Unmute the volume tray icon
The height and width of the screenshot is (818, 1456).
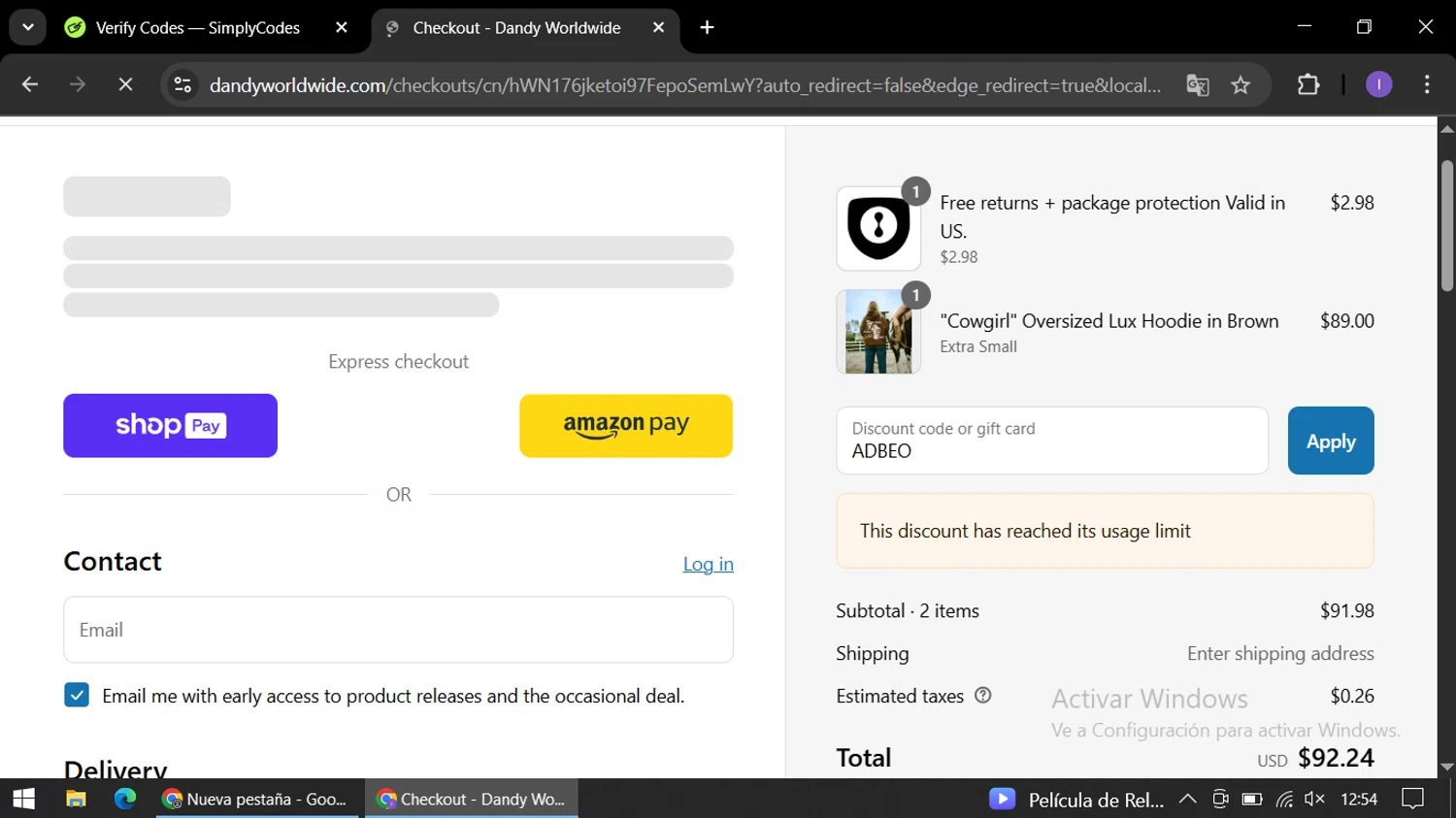[1315, 800]
